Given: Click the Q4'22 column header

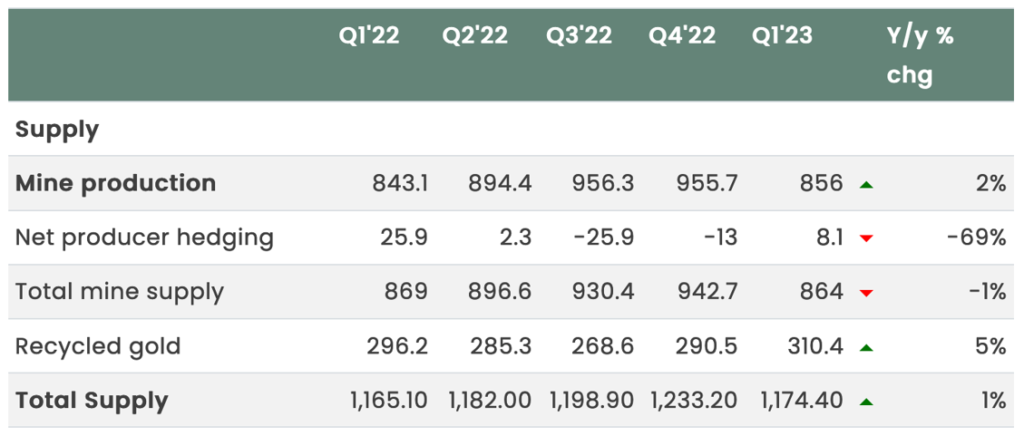Looking at the screenshot, I should pyautogui.click(x=682, y=36).
